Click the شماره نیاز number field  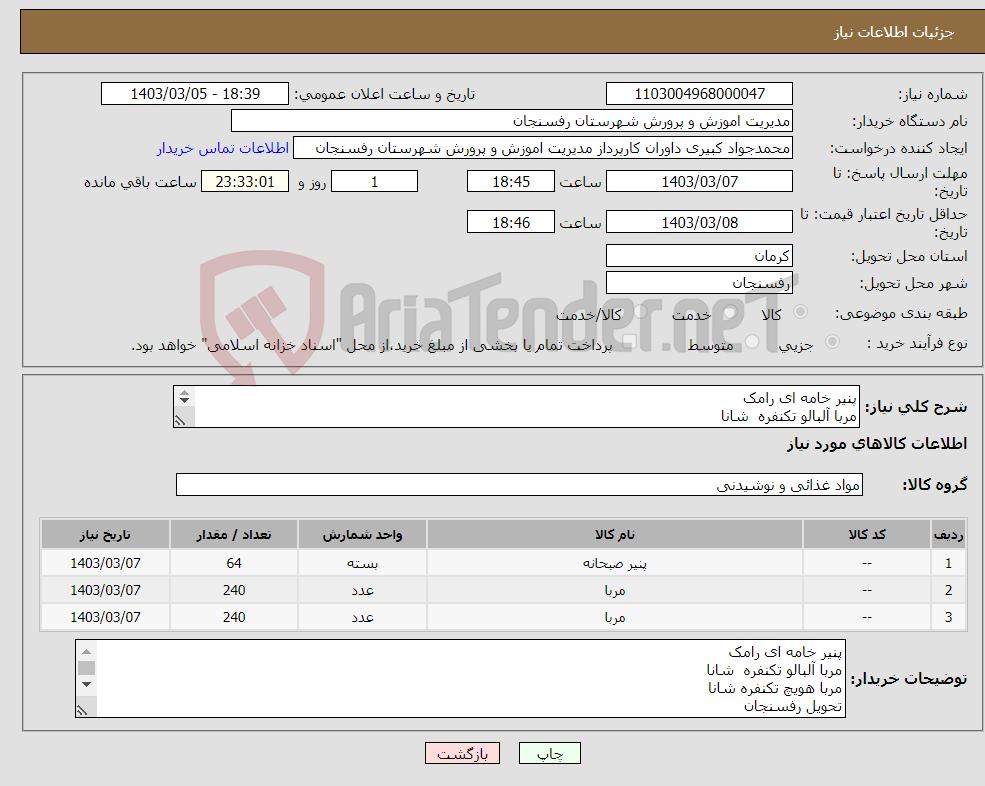[x=699, y=94]
